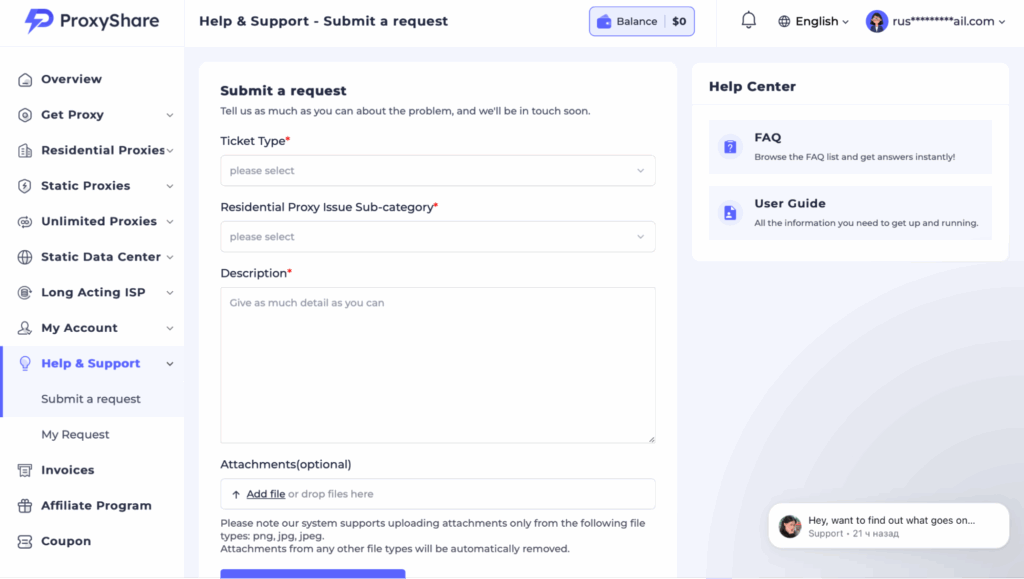The image size is (1024, 579).
Task: Click the Help & Support lightbulb icon
Action: point(25,364)
